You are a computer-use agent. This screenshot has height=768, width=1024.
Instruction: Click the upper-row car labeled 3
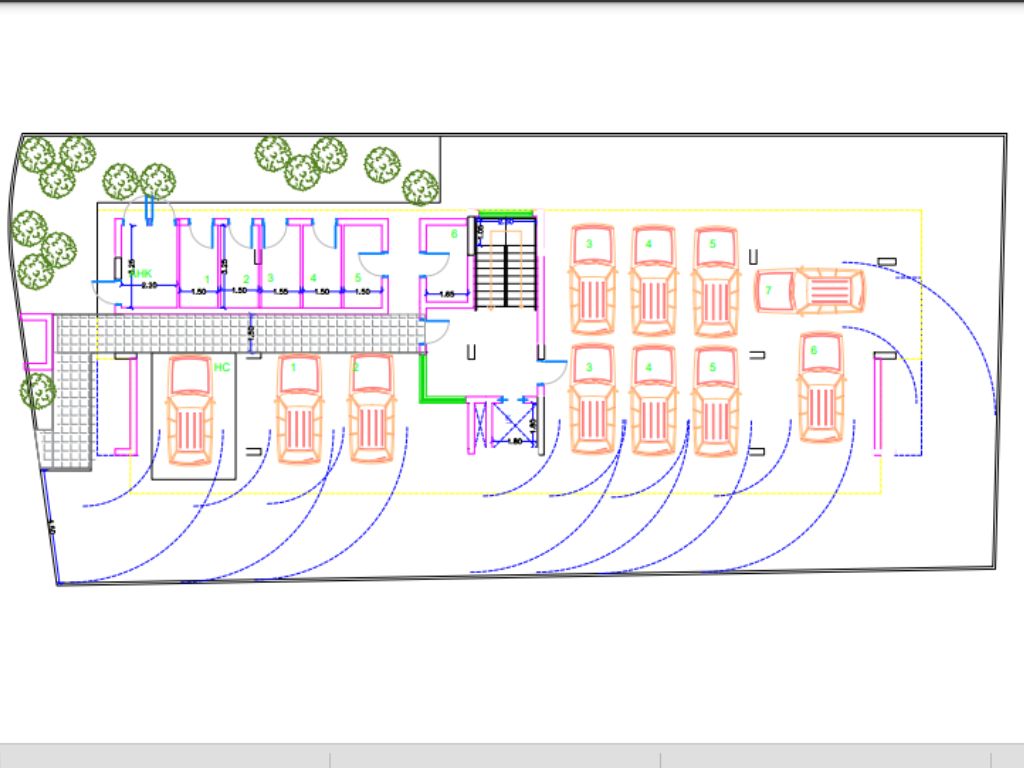click(x=590, y=280)
